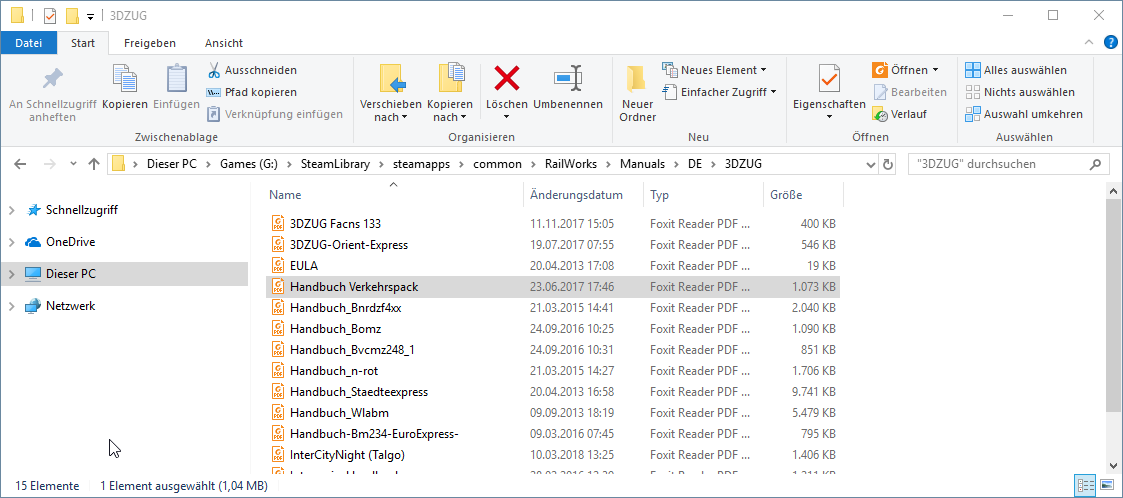1123x498 pixels.
Task: Select the Start ribbon tab
Action: [82, 43]
